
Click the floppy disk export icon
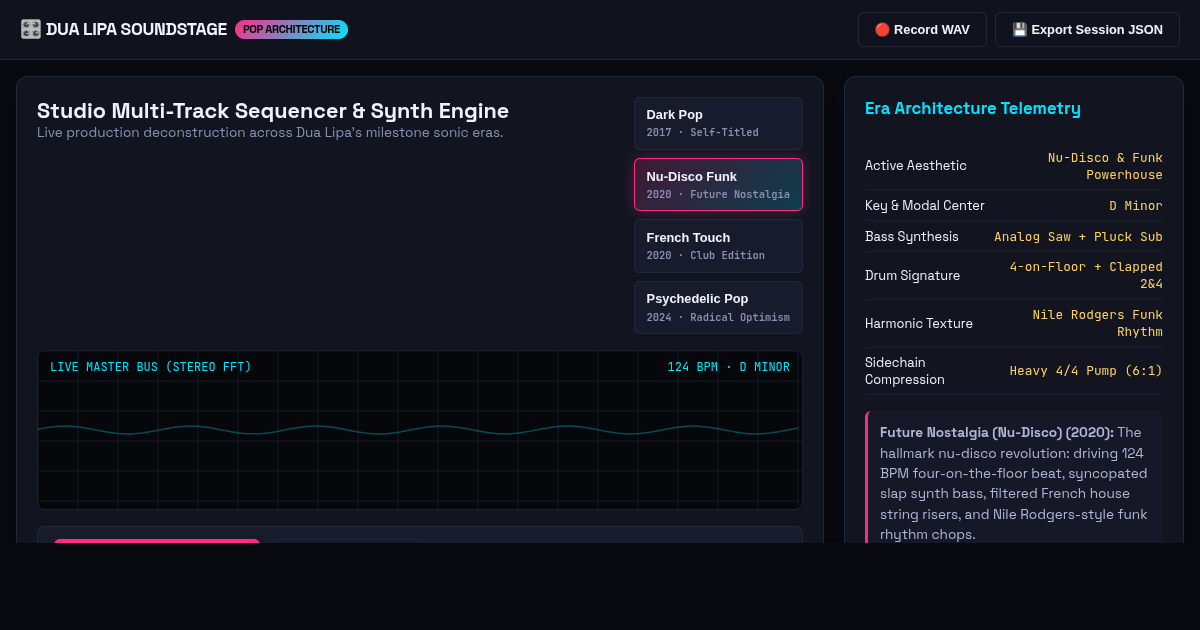[x=1019, y=30]
